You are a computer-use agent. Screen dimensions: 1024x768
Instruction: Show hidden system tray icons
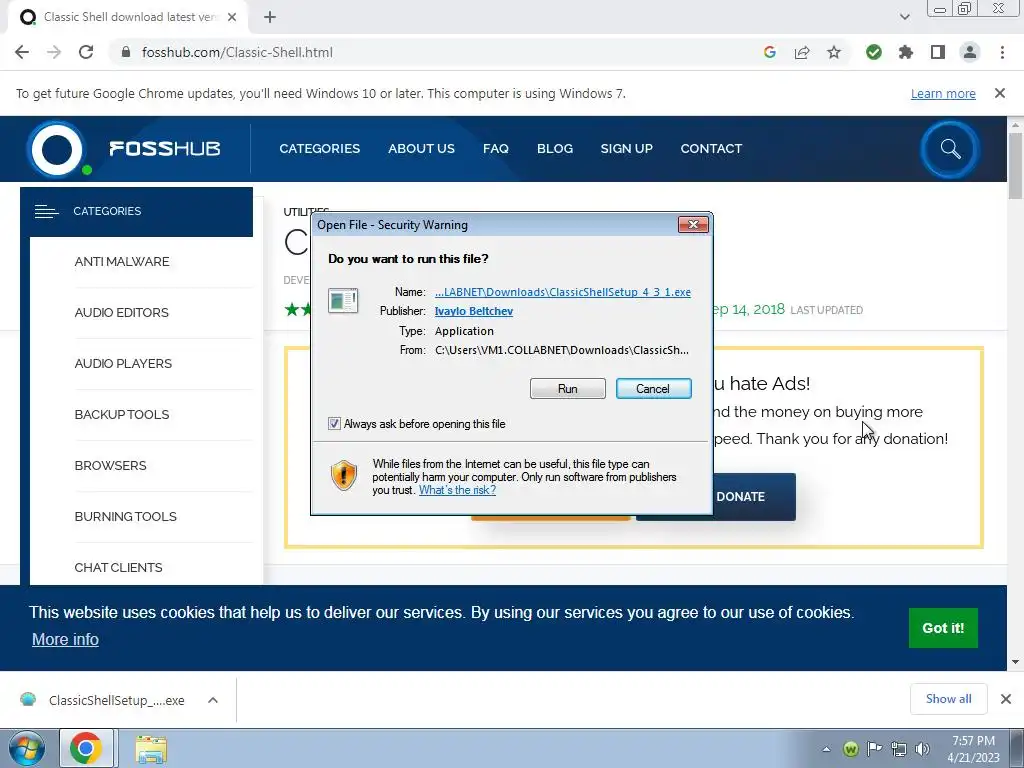[x=826, y=749]
